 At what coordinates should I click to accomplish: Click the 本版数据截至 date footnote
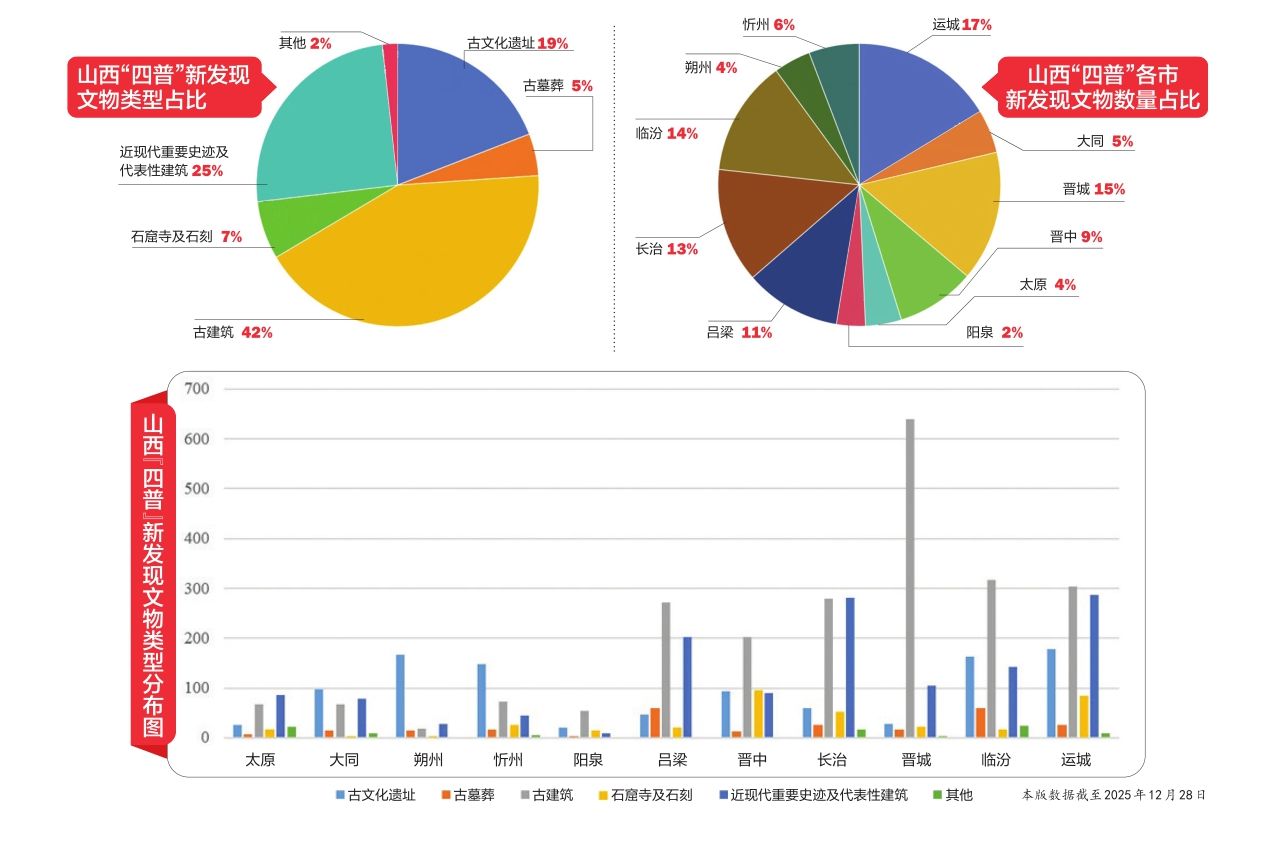point(1114,795)
